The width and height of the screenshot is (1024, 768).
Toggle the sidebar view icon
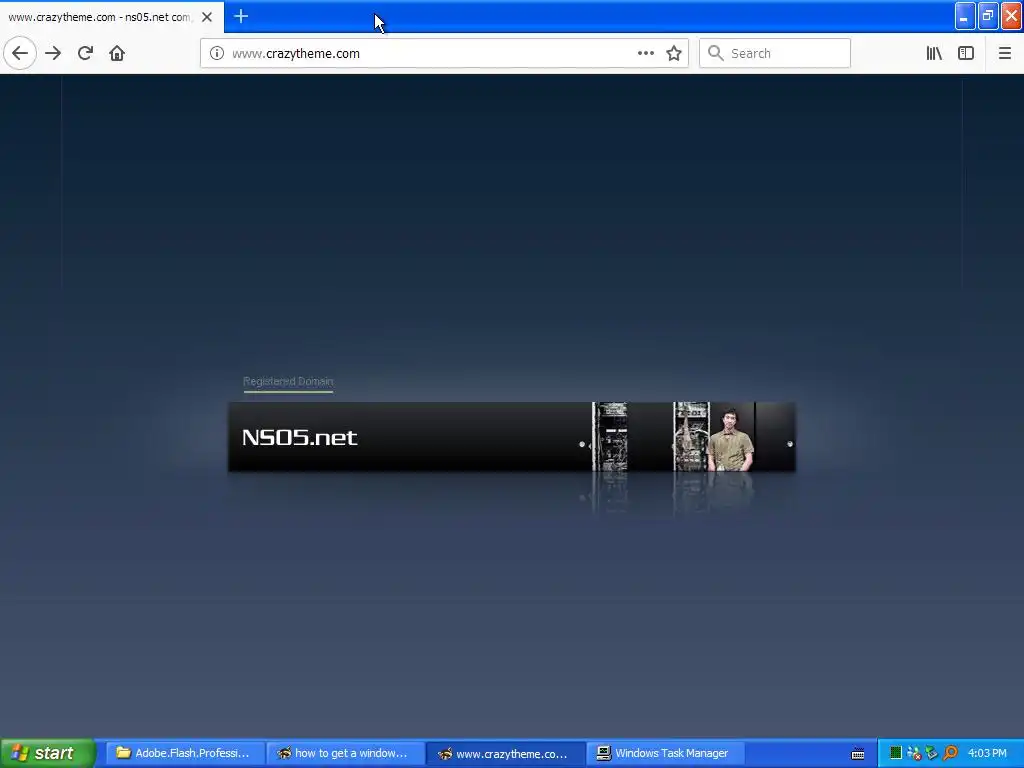[x=966, y=53]
